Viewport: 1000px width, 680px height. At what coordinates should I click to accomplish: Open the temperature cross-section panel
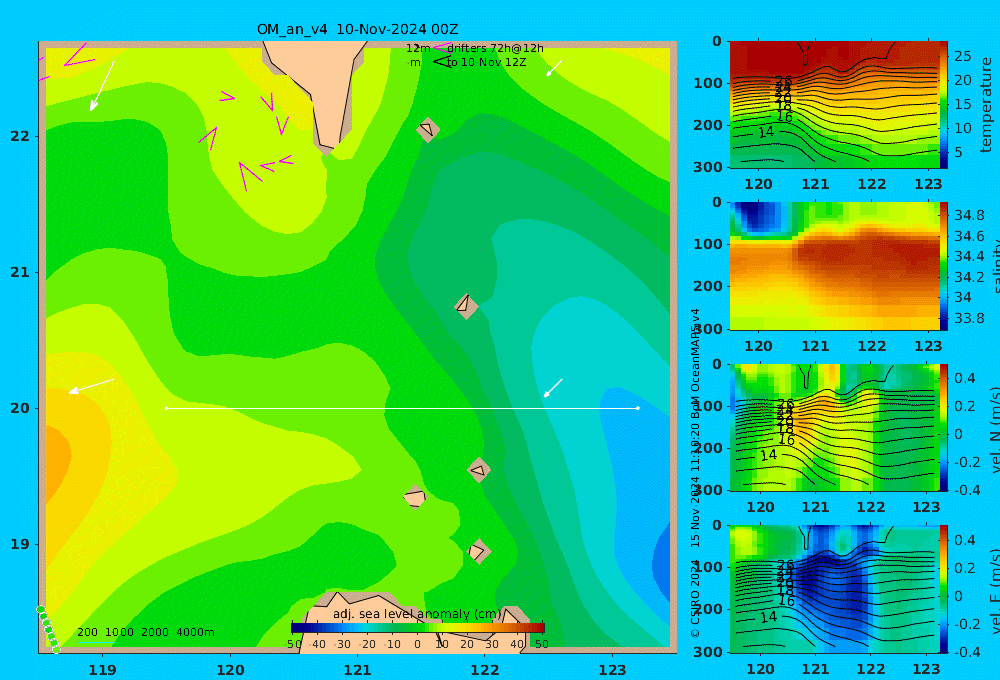pos(834,105)
